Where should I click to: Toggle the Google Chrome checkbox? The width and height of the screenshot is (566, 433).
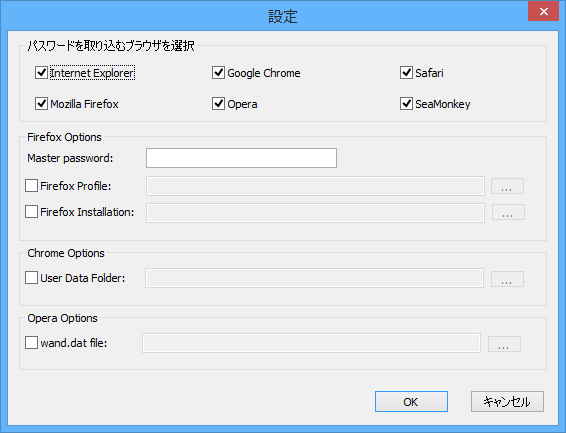pos(218,73)
